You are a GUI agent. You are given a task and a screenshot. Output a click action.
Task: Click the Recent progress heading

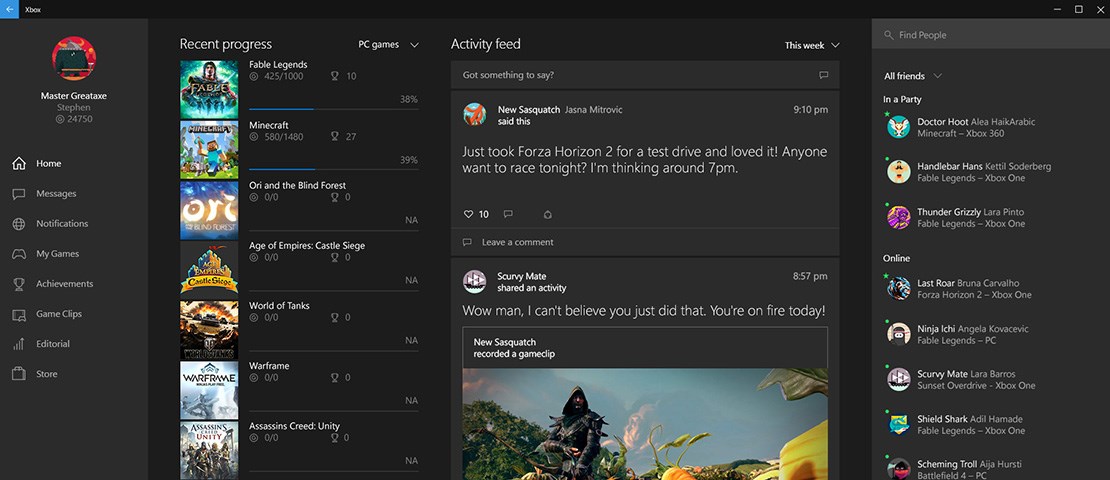pyautogui.click(x=226, y=44)
